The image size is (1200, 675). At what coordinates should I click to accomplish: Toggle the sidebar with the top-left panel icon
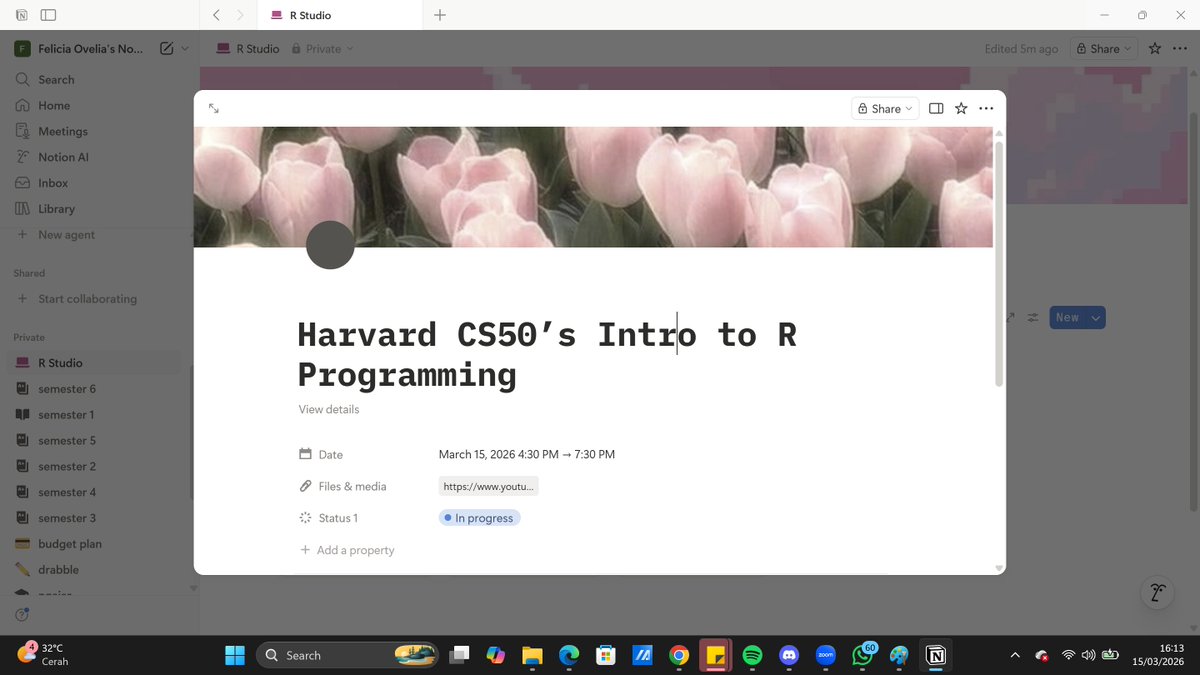[x=48, y=15]
